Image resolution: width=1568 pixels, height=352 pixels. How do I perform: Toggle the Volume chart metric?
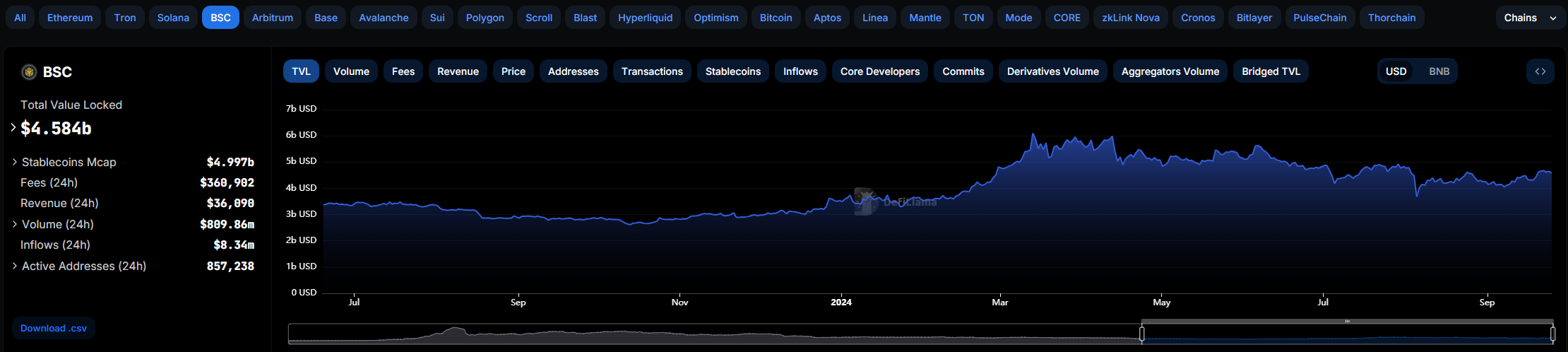pyautogui.click(x=351, y=71)
